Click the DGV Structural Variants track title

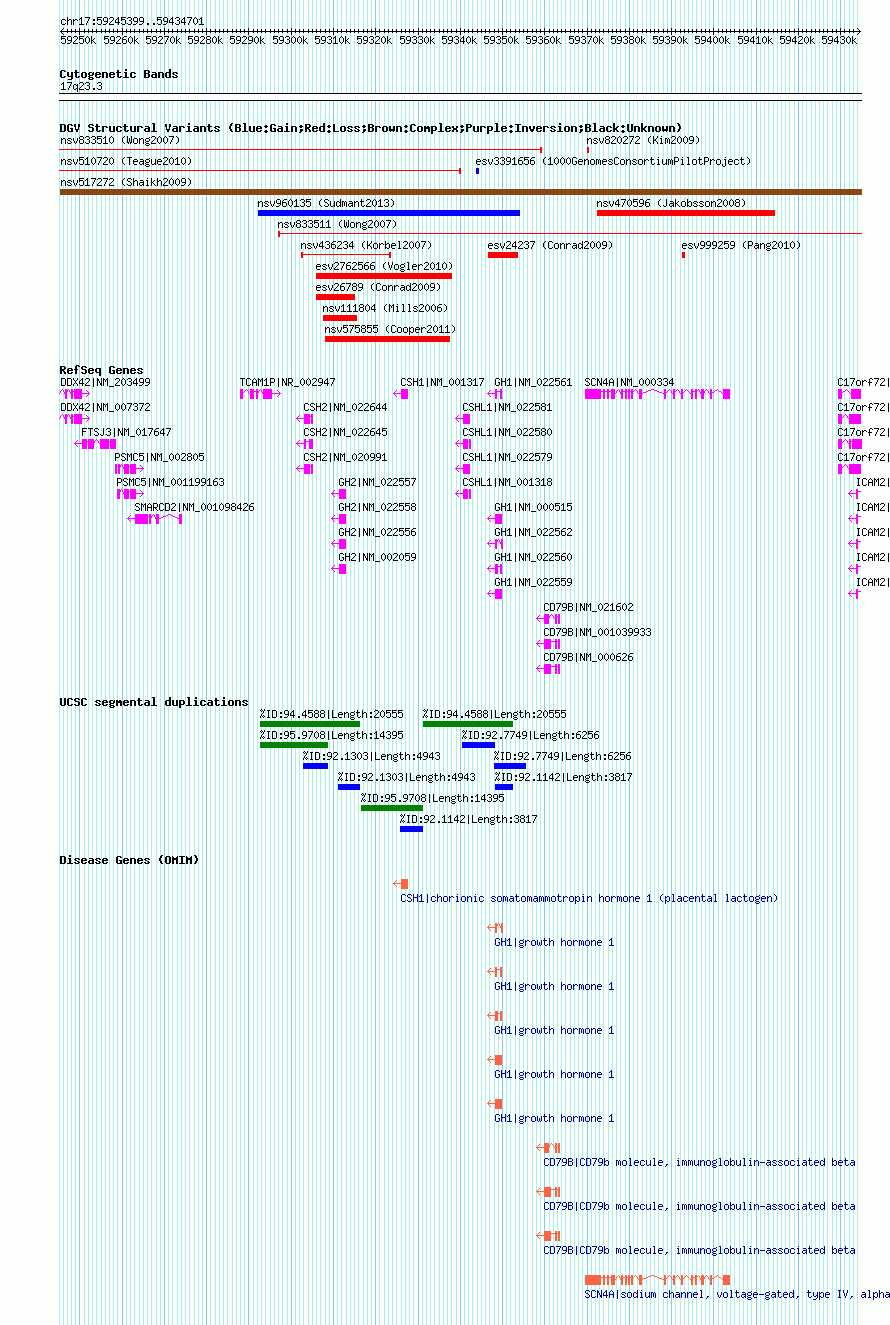pos(371,128)
